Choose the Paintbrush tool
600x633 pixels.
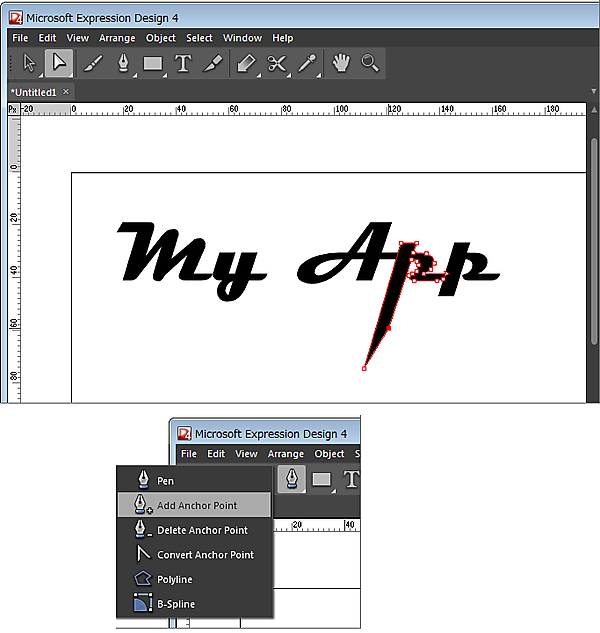point(92,63)
